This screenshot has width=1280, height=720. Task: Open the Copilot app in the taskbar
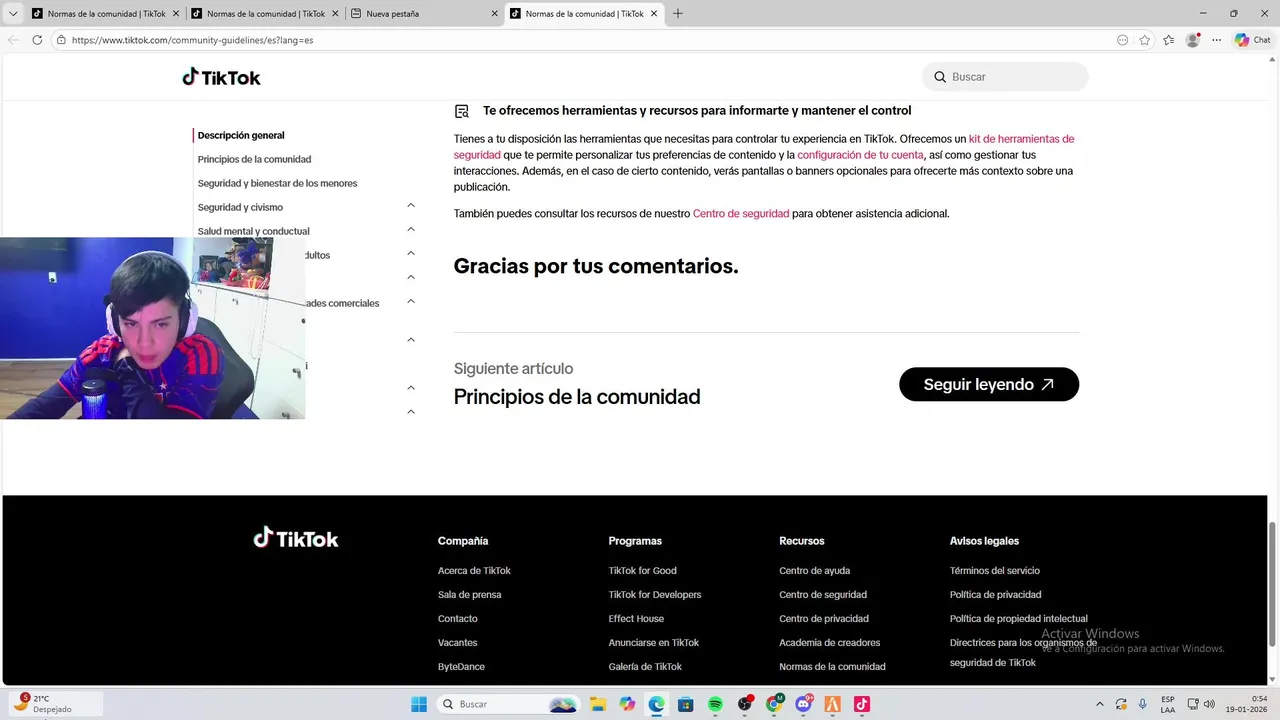[x=627, y=704]
